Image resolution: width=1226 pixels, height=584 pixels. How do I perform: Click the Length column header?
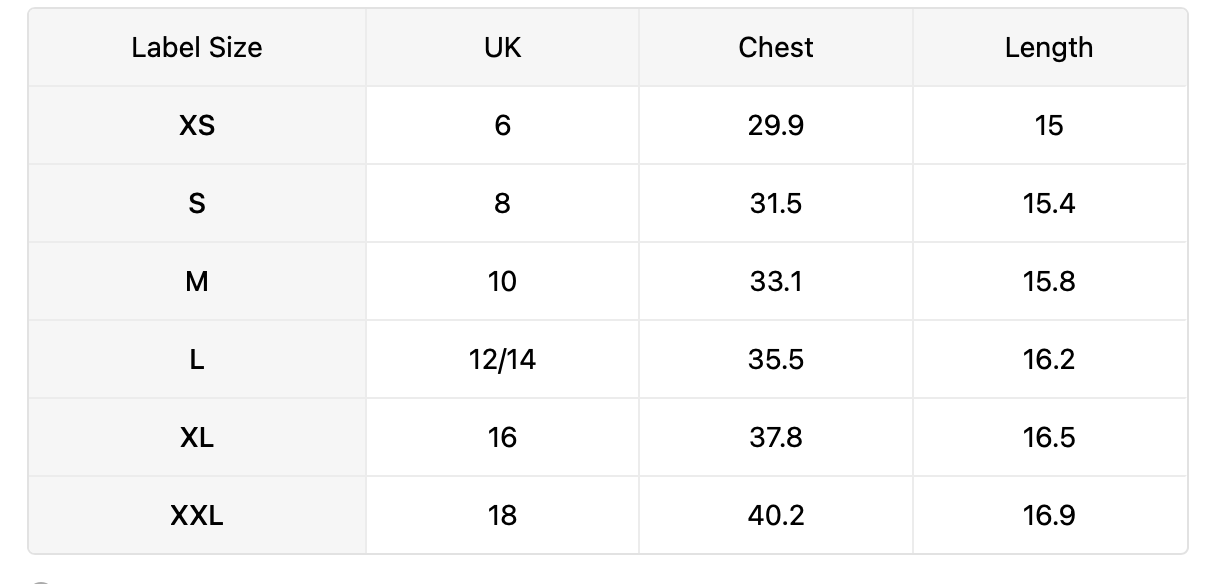click(1049, 48)
